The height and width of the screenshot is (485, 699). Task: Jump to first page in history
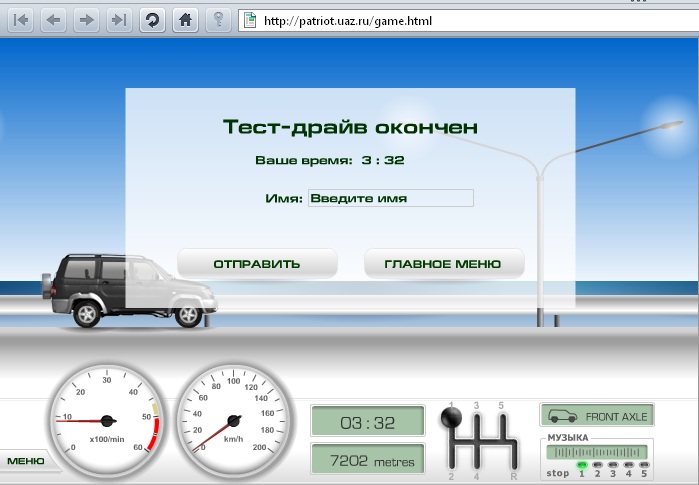22,19
